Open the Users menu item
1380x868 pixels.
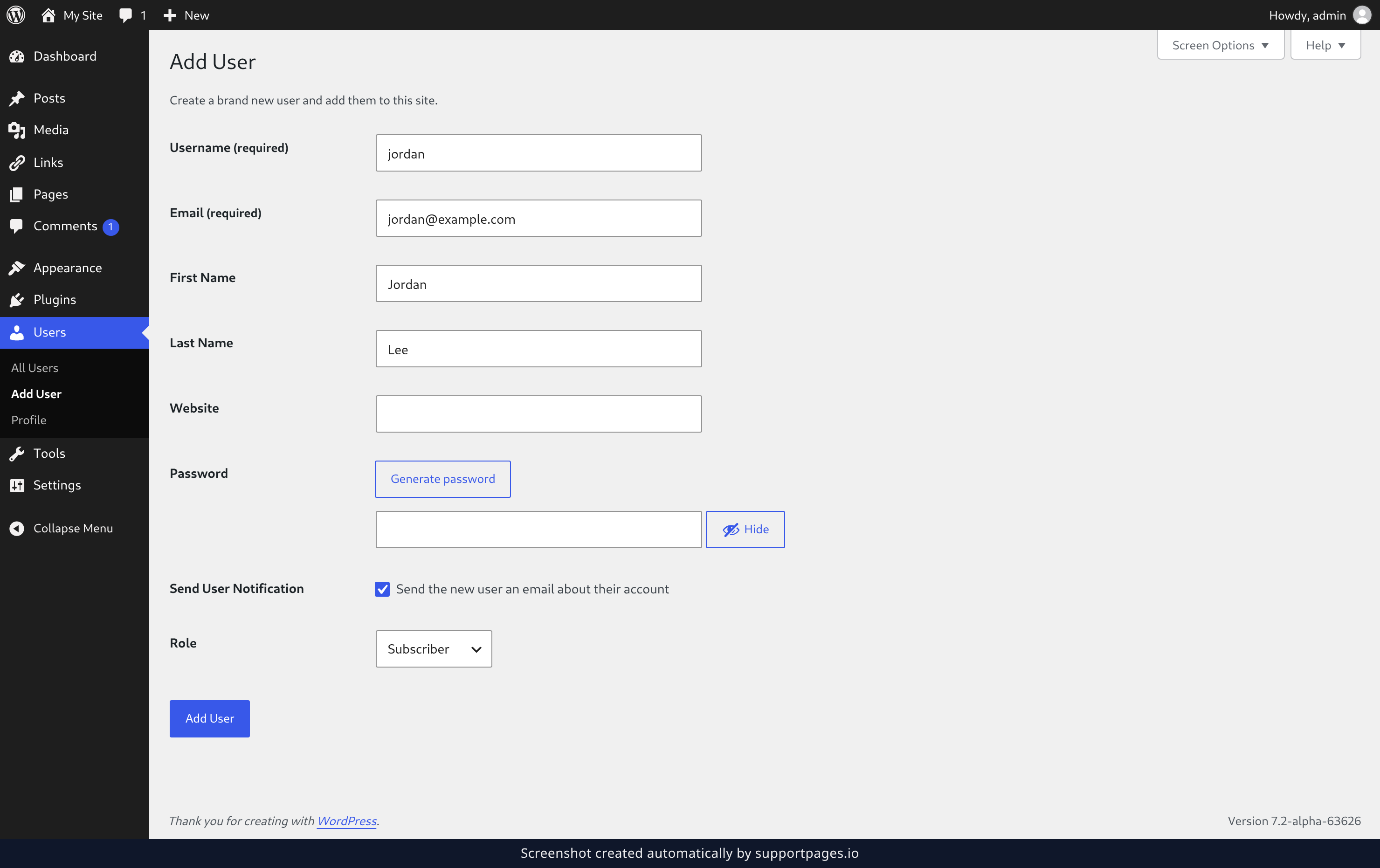point(75,332)
